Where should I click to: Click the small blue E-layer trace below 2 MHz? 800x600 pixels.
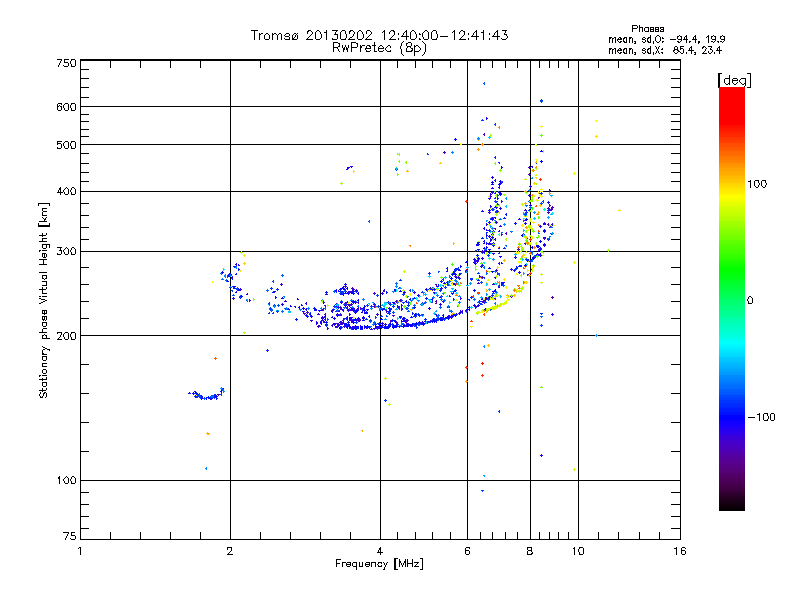pos(206,394)
